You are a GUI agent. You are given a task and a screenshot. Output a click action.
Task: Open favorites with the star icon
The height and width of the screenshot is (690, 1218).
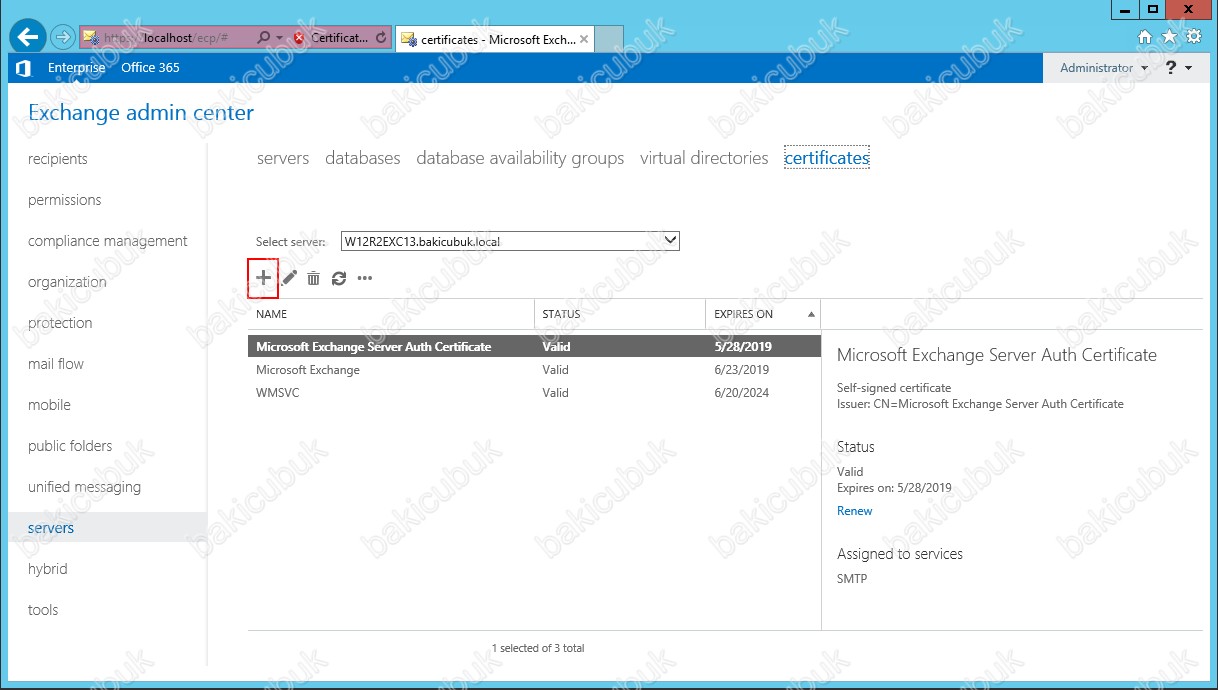[x=1170, y=37]
